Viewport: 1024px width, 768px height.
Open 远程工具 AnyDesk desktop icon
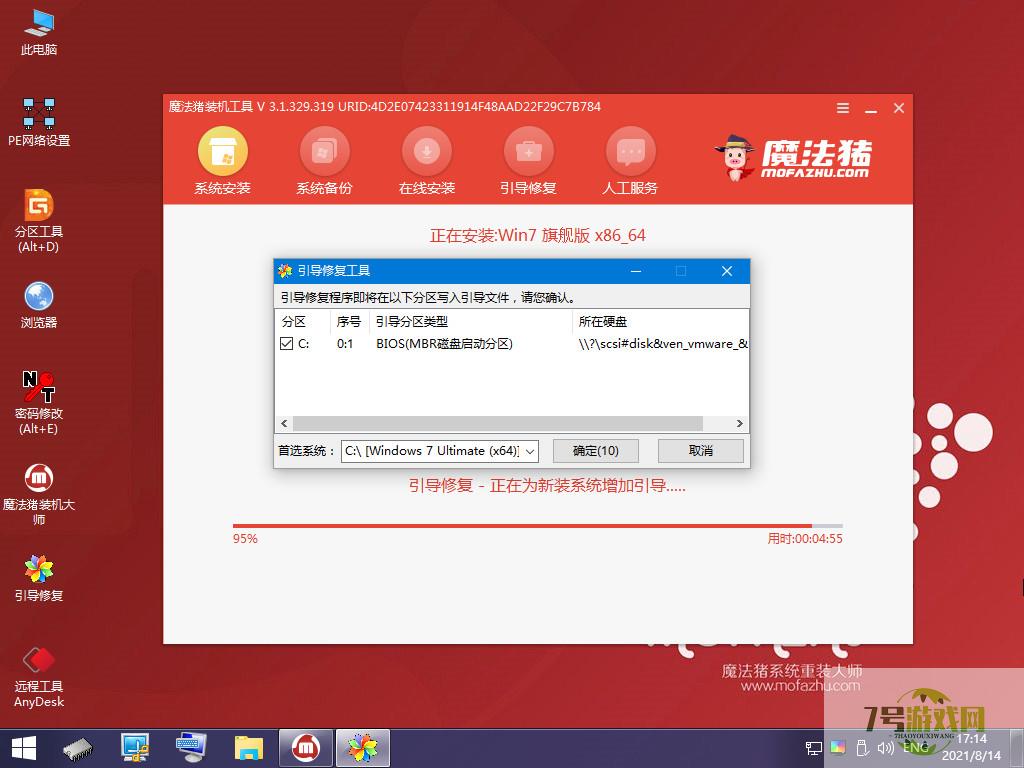tap(39, 677)
